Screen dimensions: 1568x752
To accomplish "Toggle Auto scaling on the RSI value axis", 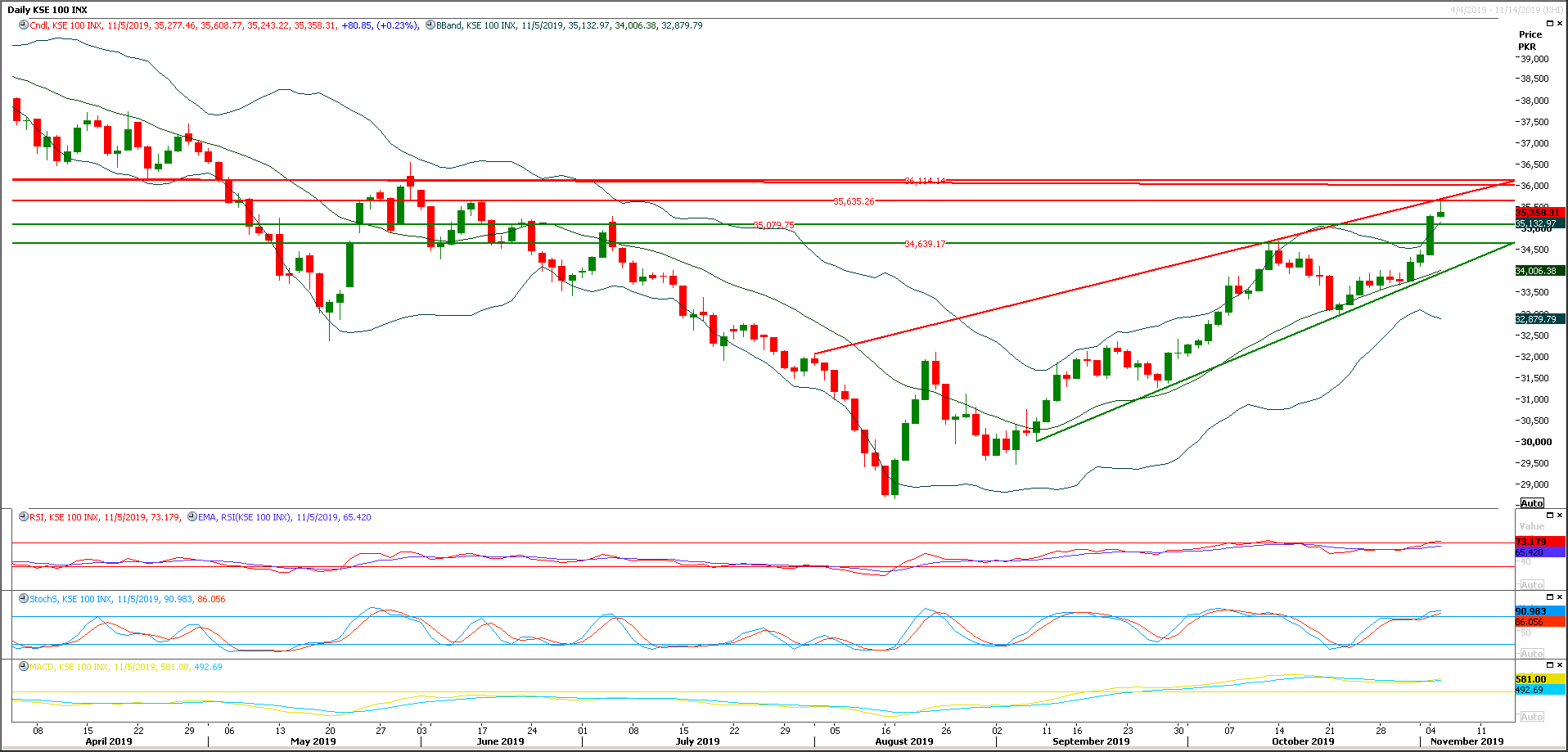I will [x=1530, y=584].
